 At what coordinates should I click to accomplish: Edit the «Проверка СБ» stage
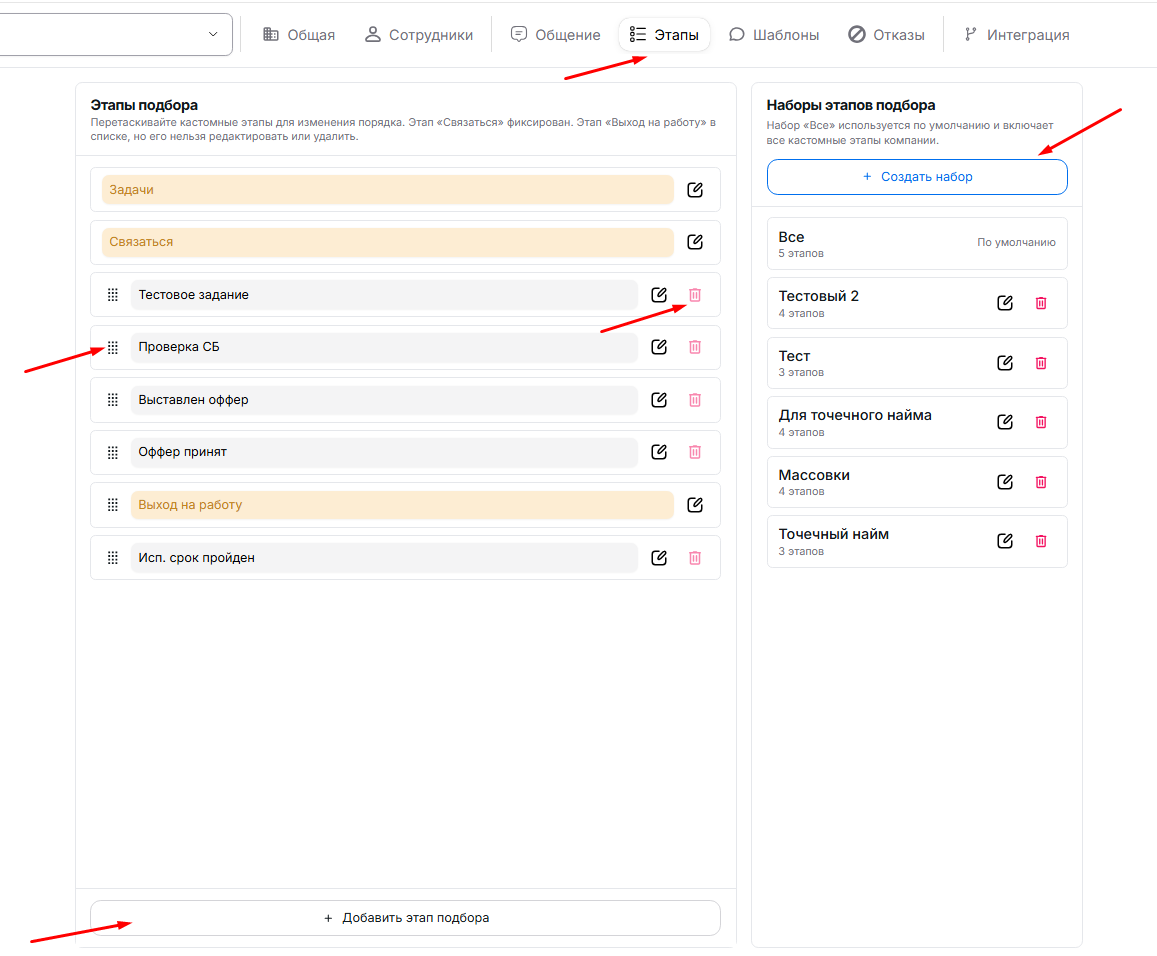659,347
